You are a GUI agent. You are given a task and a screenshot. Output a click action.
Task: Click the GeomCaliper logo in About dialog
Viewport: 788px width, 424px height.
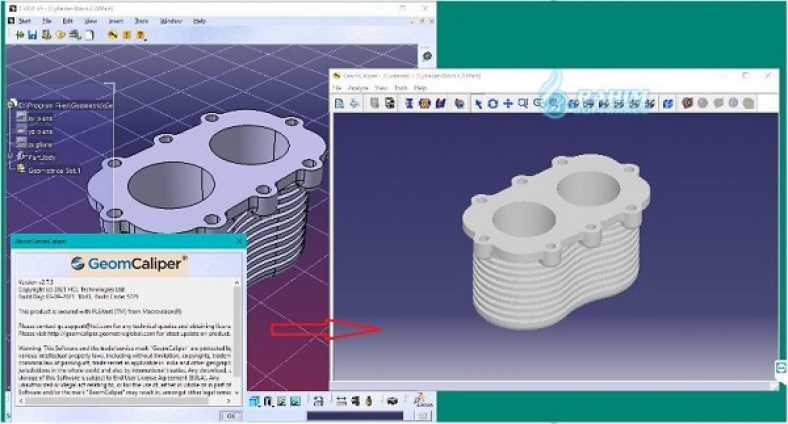(x=129, y=264)
